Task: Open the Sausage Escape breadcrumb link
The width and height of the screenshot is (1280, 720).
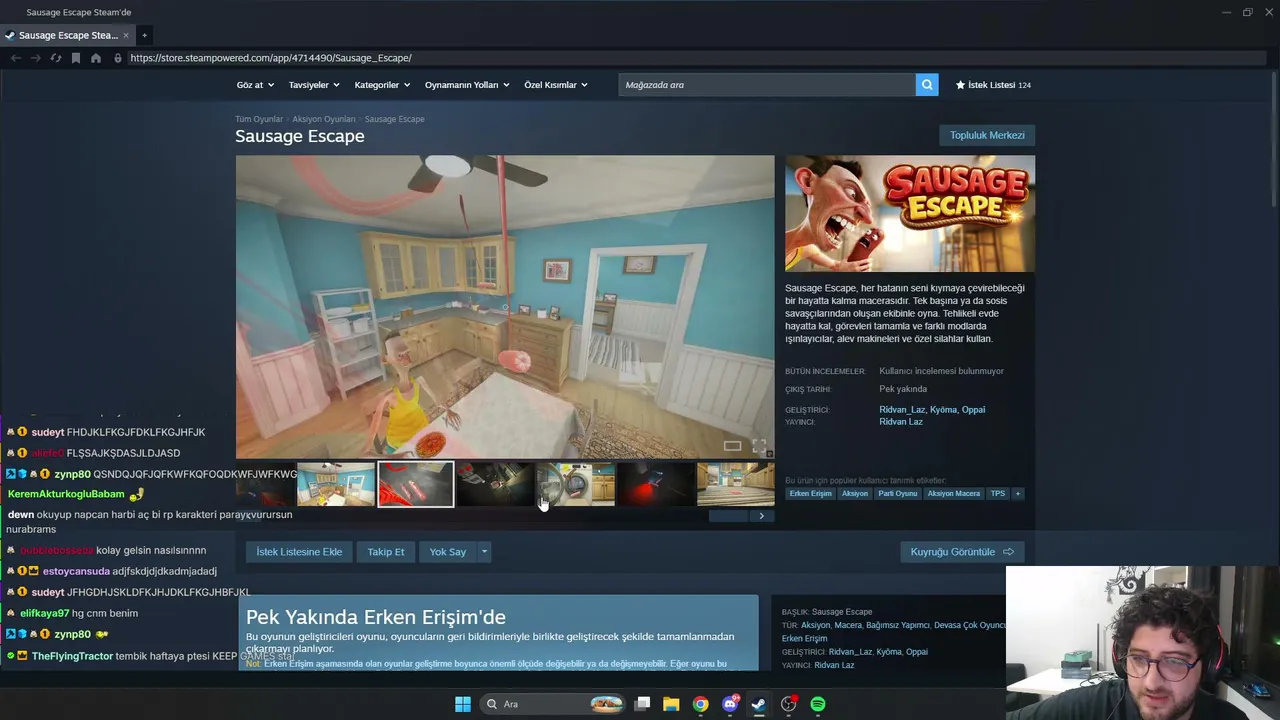Action: [x=395, y=119]
